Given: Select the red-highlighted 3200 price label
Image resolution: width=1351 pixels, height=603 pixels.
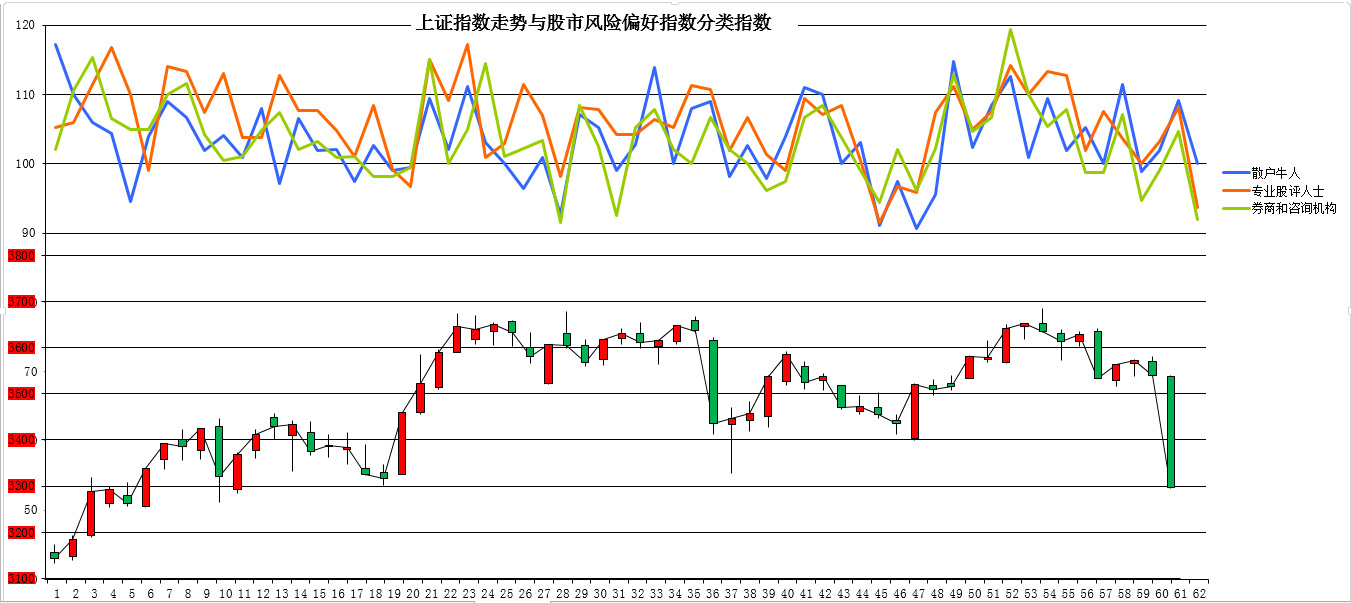Looking at the screenshot, I should pyautogui.click(x=21, y=533).
